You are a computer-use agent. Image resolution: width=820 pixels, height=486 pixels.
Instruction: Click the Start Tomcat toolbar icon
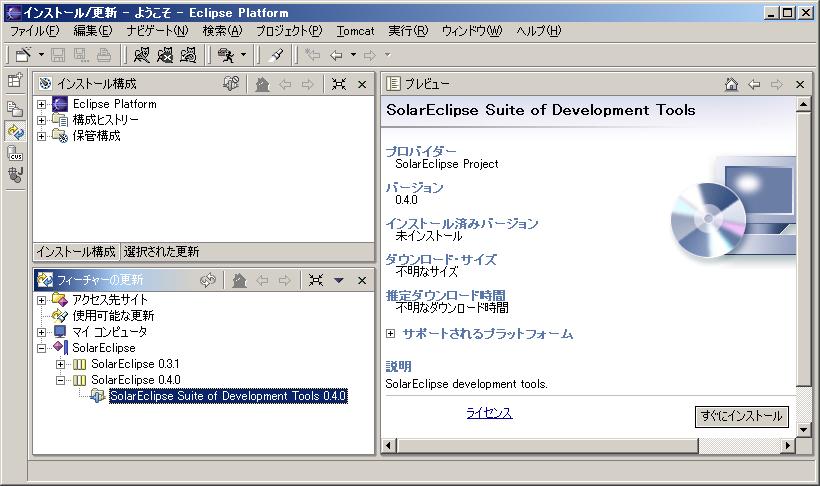pos(141,55)
